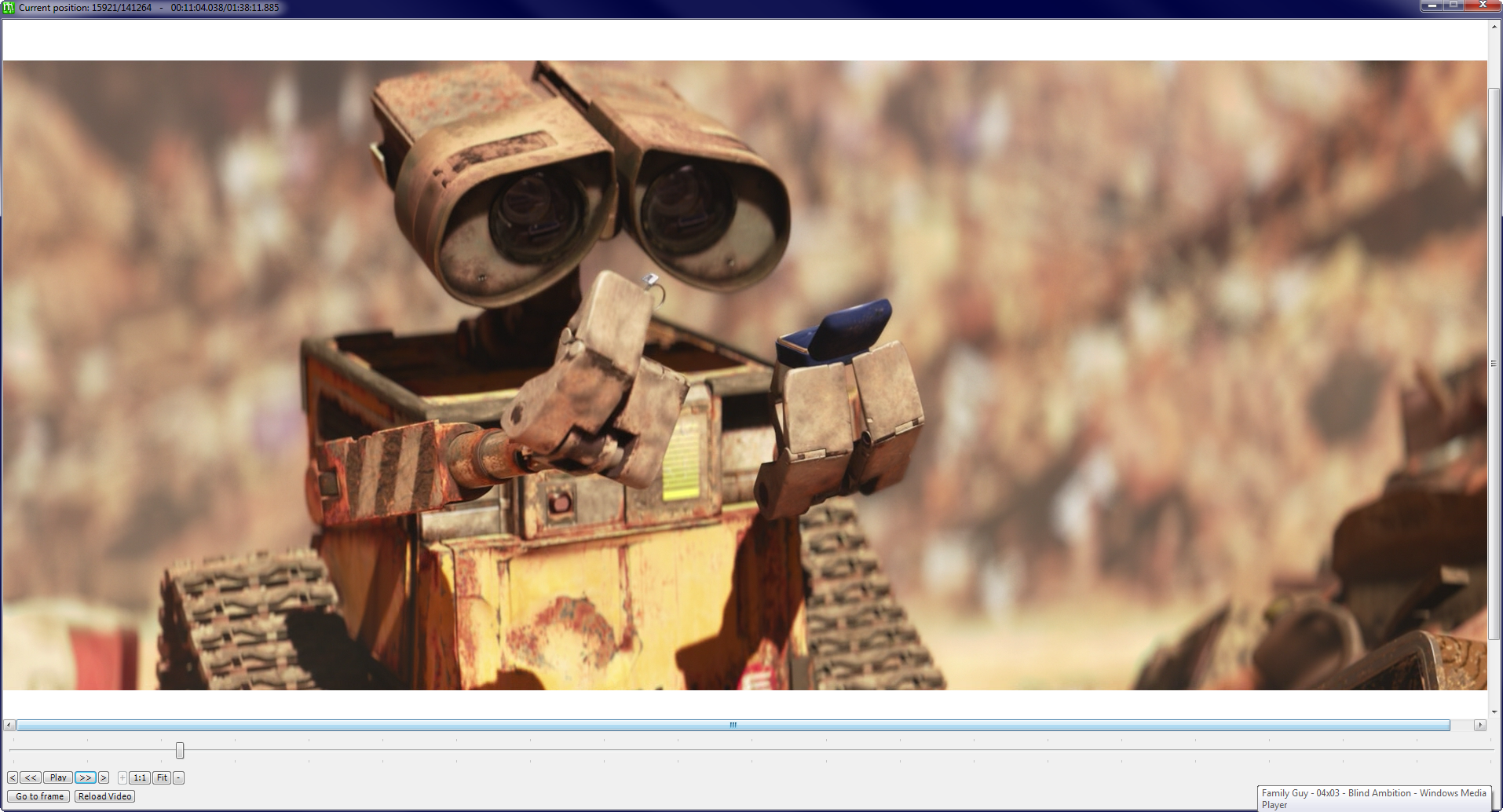Minimize the preview window

[1432, 5]
